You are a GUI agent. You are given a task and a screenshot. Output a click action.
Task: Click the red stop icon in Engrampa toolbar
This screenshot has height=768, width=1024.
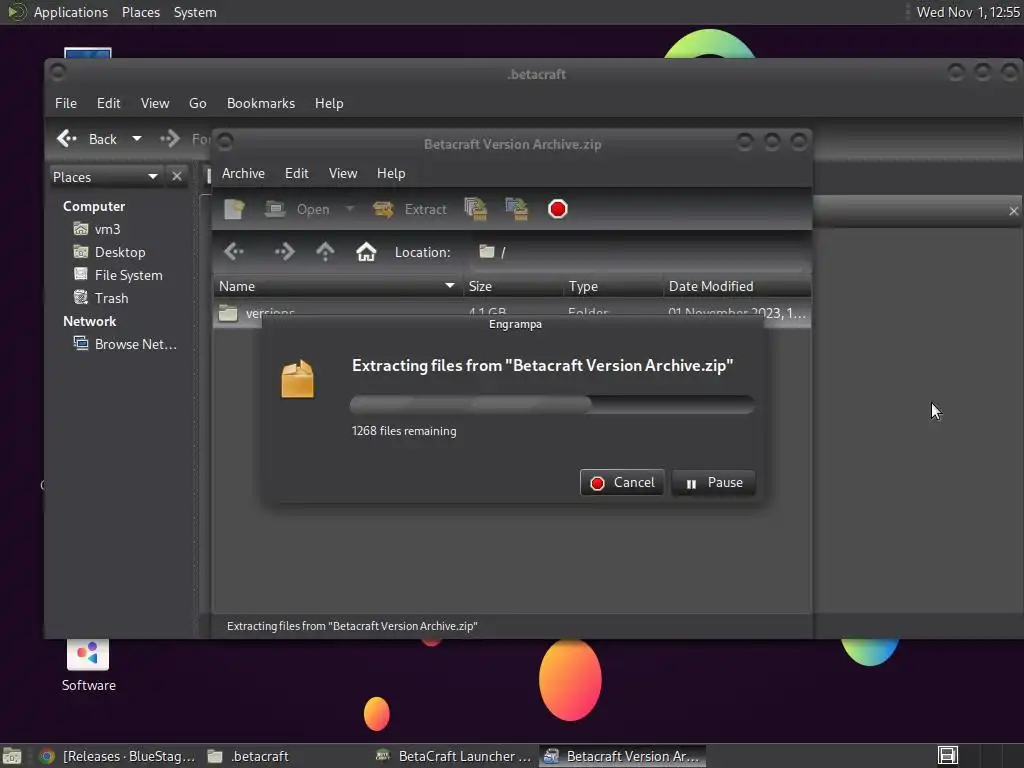[x=558, y=209]
